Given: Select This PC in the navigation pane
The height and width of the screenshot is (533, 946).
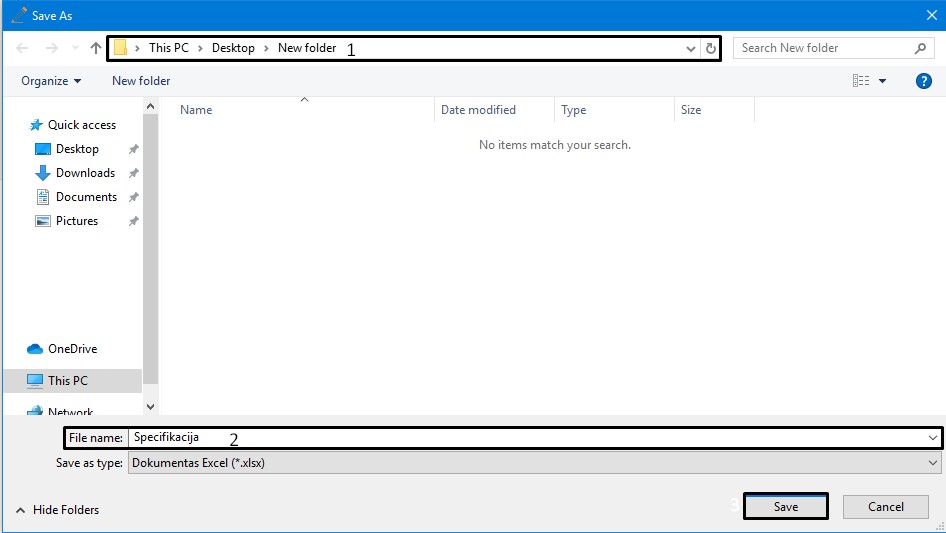Looking at the screenshot, I should 68,381.
